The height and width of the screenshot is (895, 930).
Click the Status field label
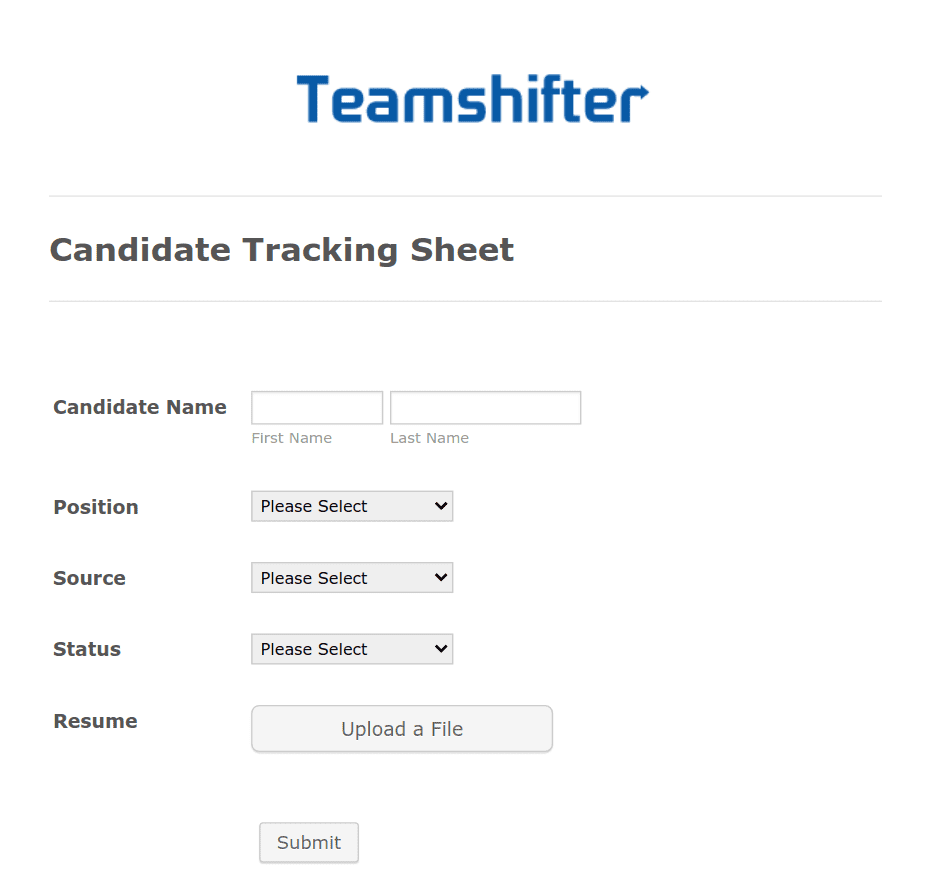(86, 649)
